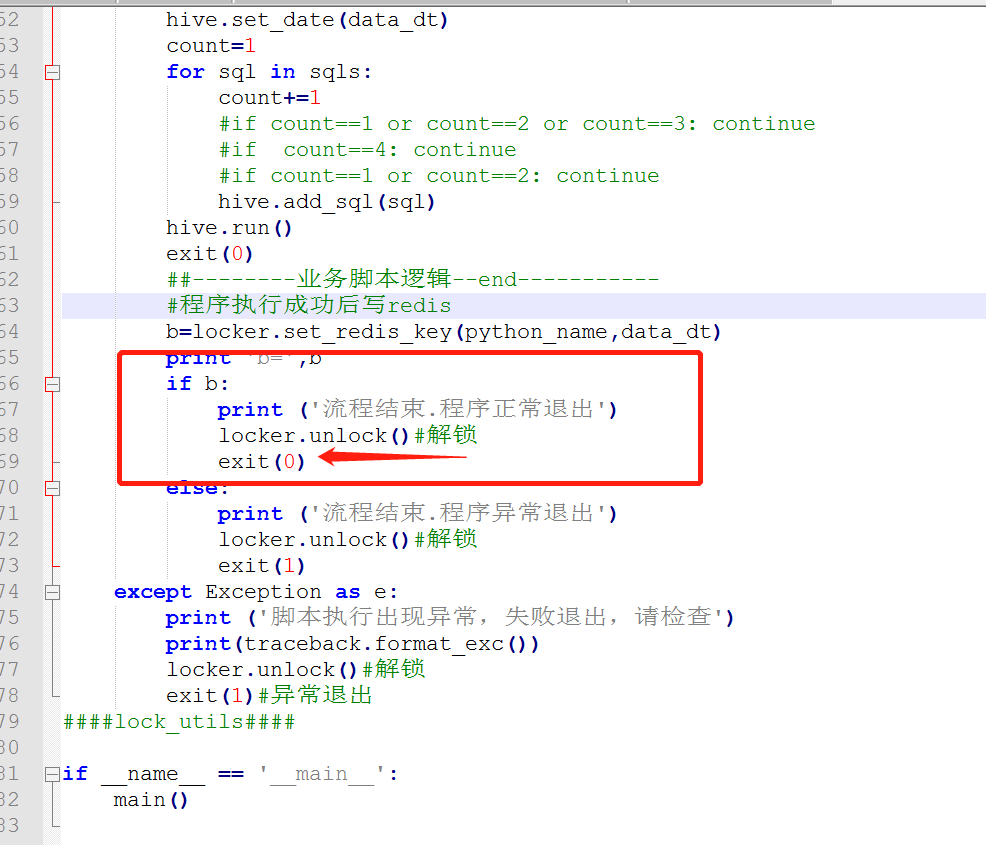Viewport: 986px width, 845px height.
Task: Click 'locker.unlock()' in the else block
Action: click(313, 540)
